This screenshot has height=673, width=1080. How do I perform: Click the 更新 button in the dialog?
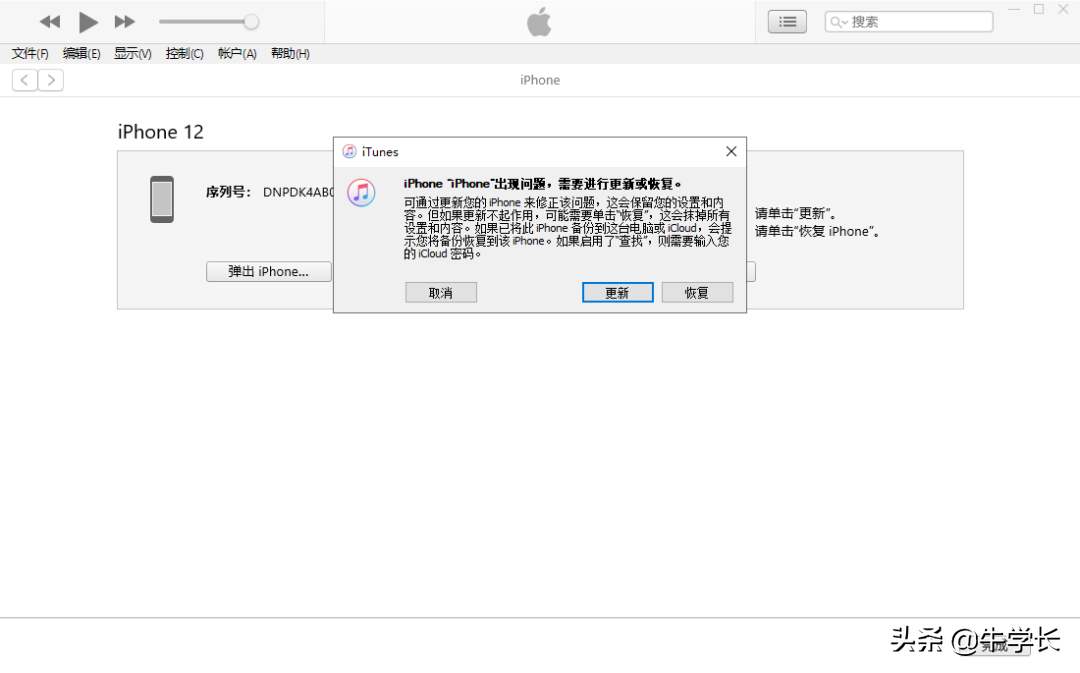617,292
